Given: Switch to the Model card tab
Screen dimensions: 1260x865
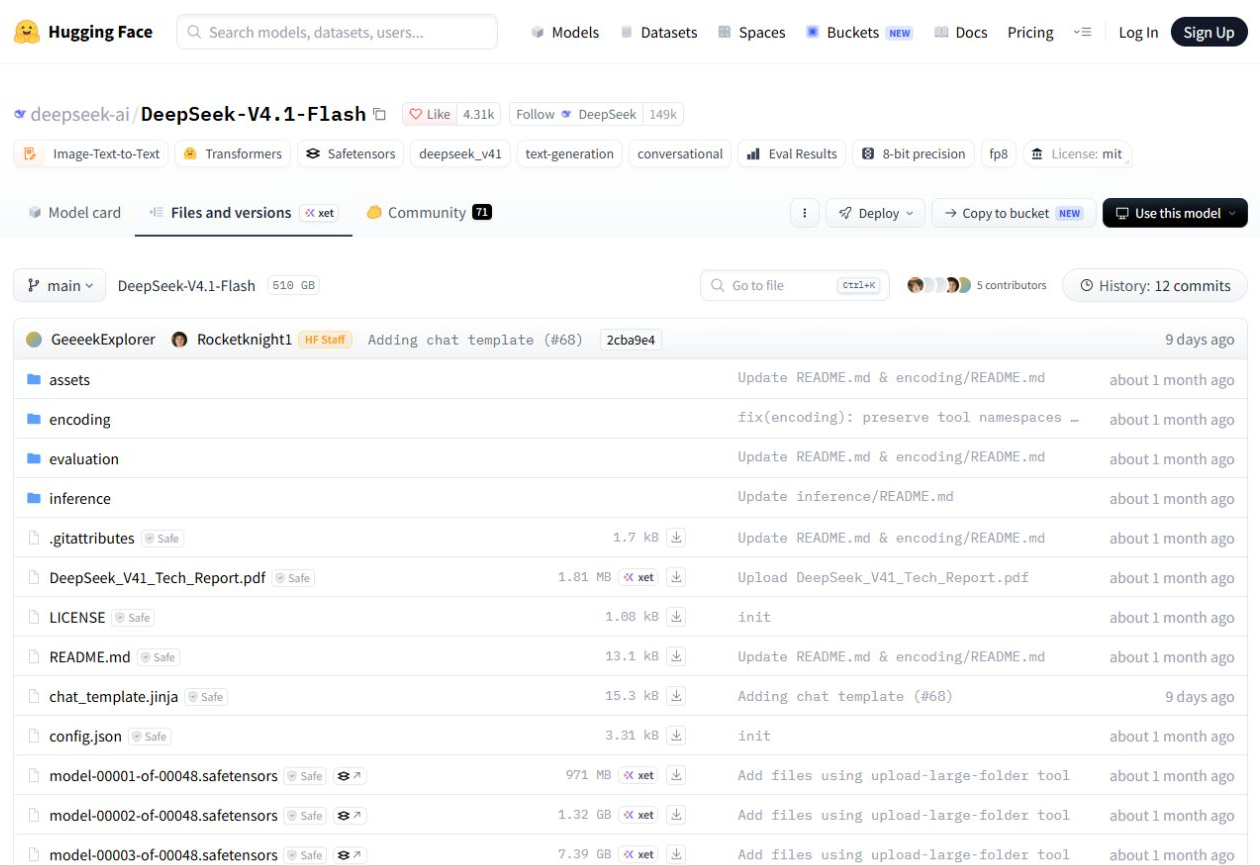Looking at the screenshot, I should tap(74, 212).
